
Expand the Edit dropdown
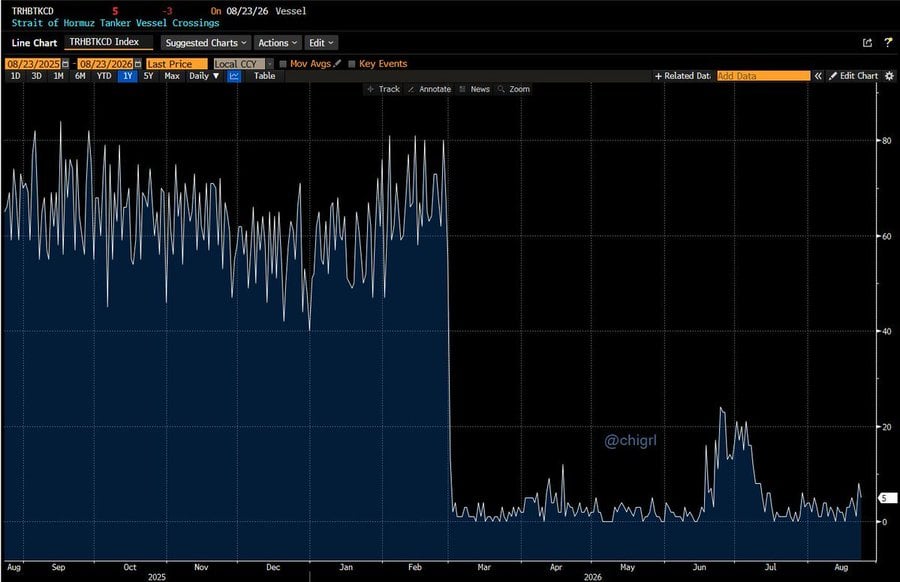click(321, 43)
